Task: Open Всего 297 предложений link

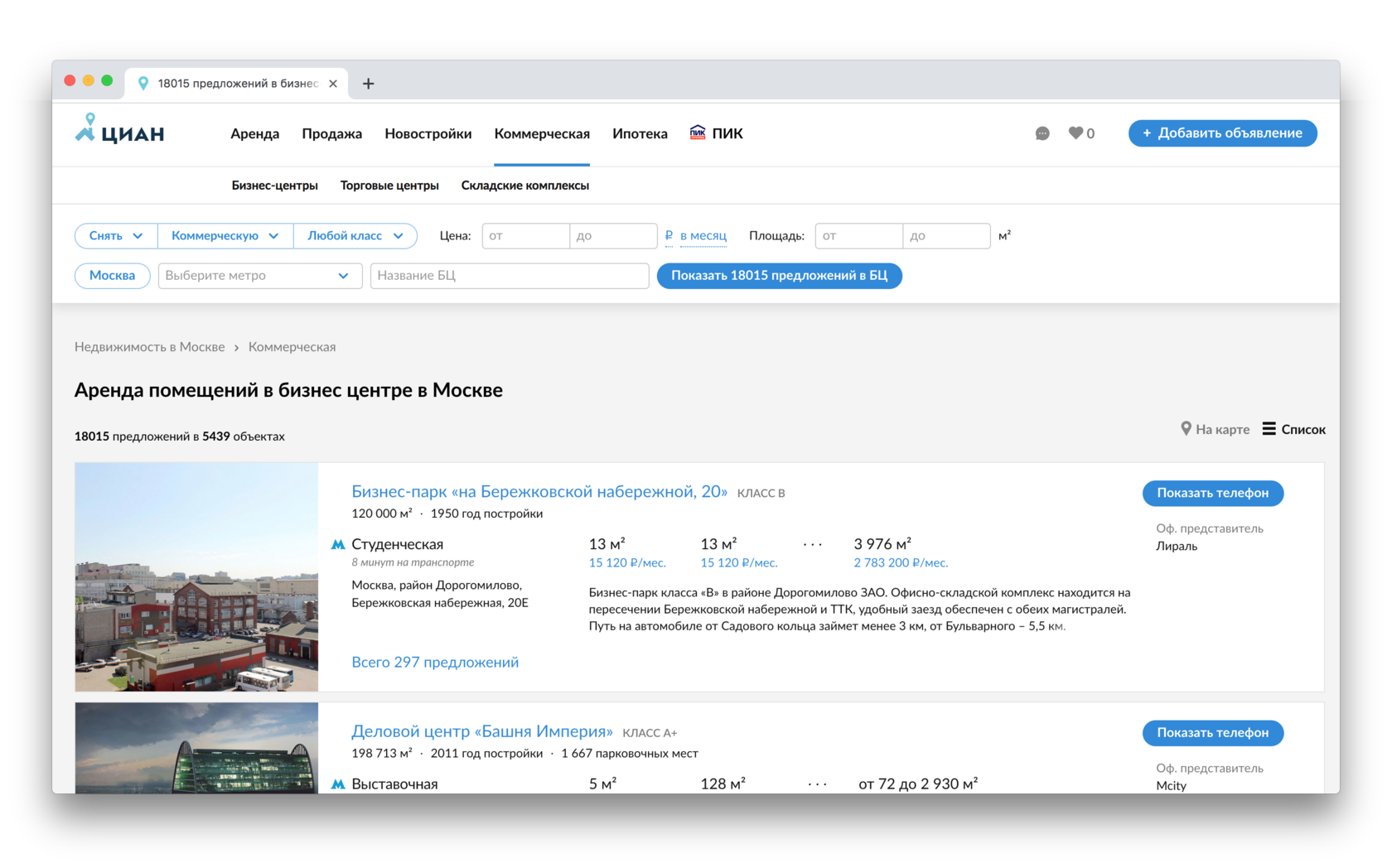Action: click(435, 662)
